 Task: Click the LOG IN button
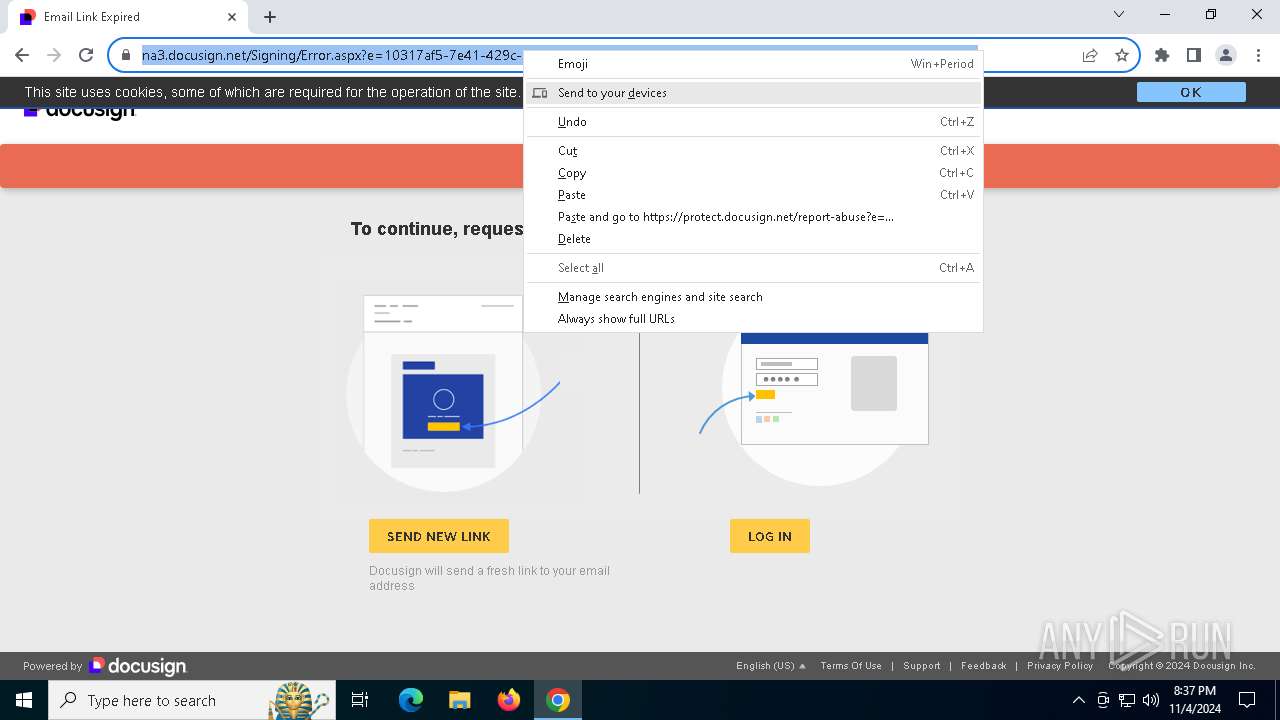tap(770, 536)
